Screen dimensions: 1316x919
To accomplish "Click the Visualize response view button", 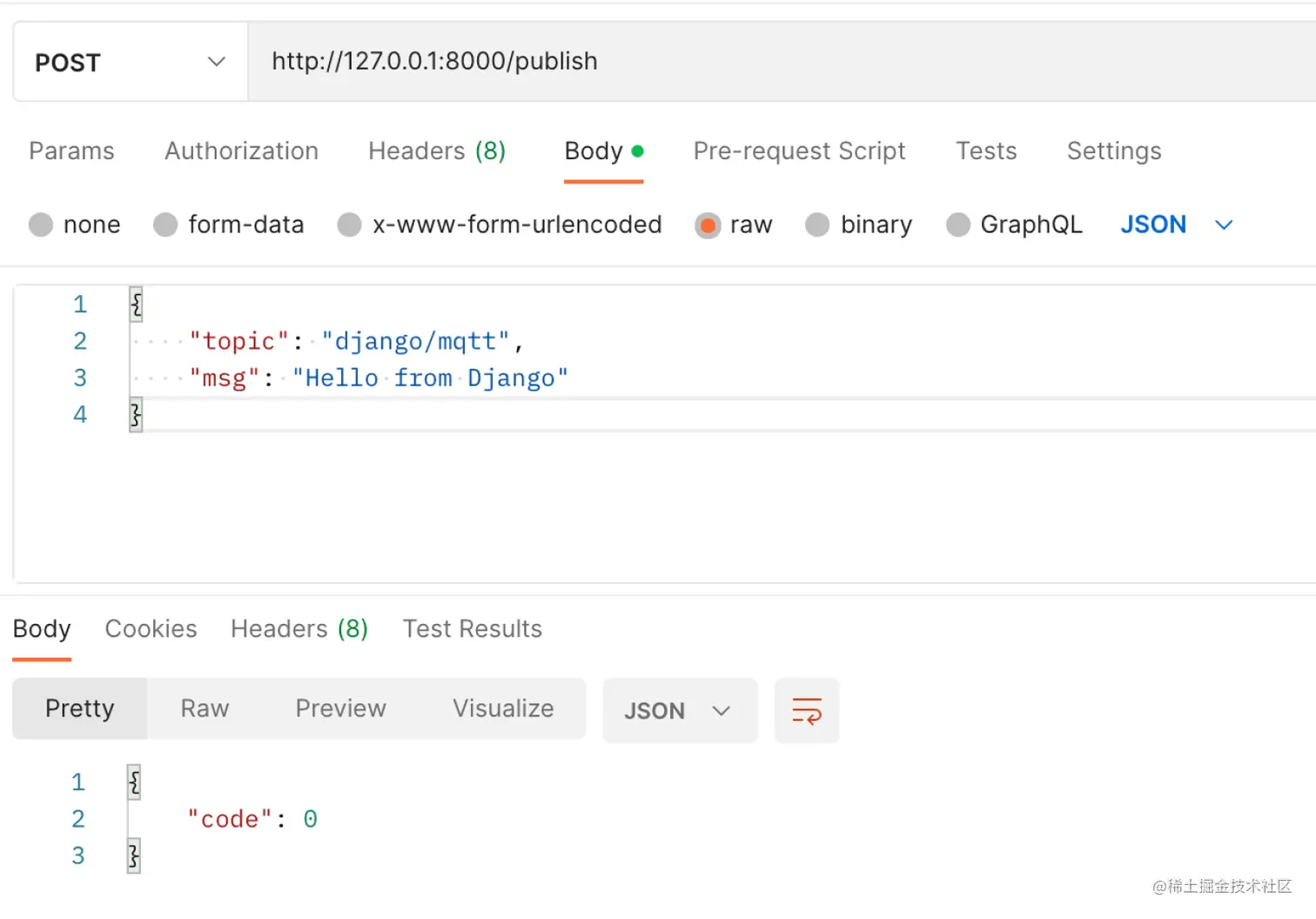I will click(x=503, y=708).
